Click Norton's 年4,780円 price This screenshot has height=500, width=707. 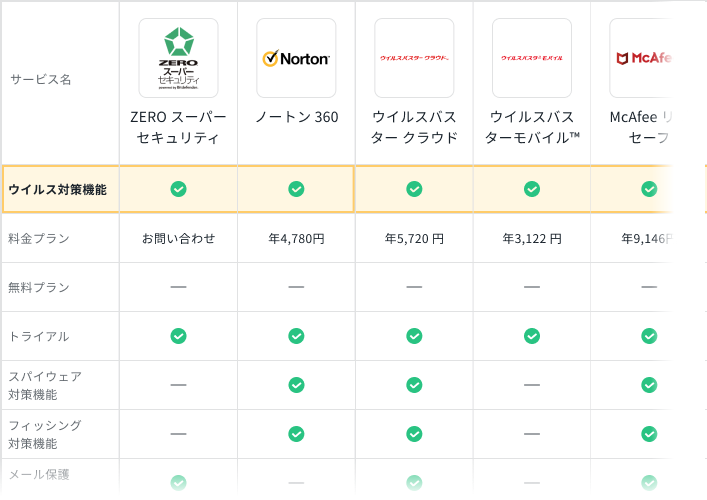point(296,239)
